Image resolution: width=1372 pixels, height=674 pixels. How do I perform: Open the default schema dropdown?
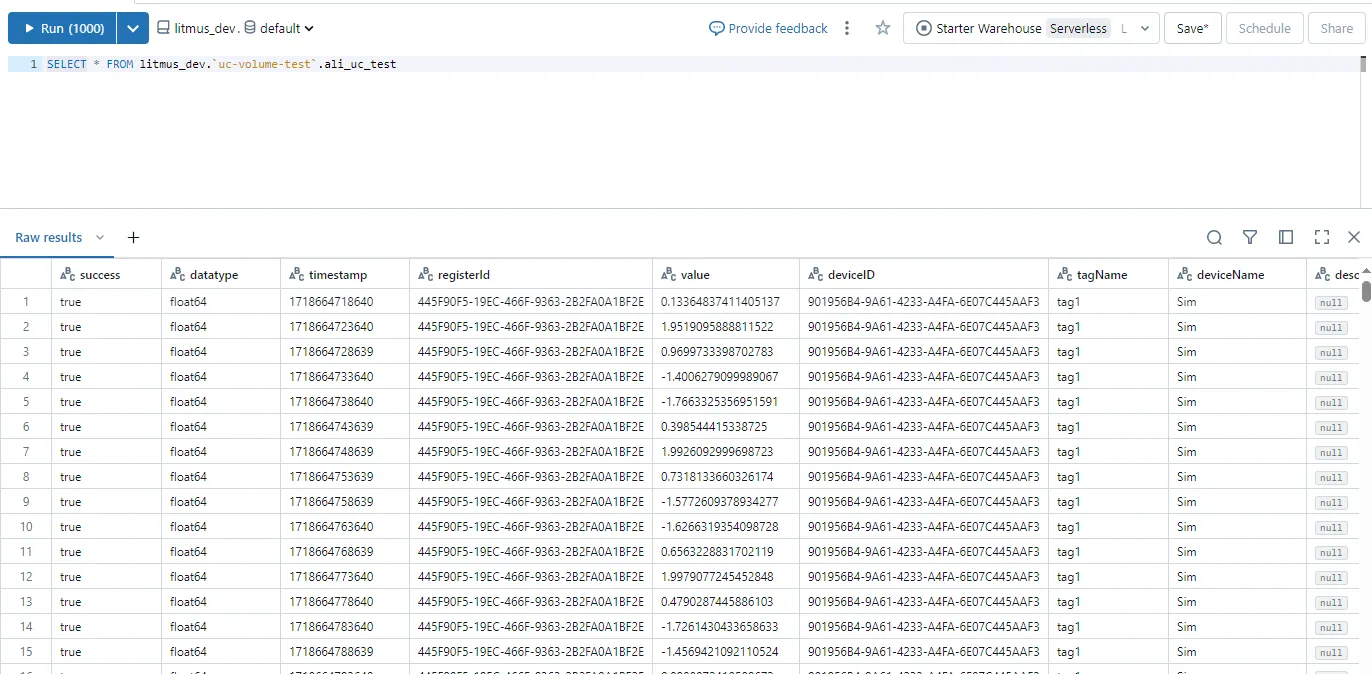pyautogui.click(x=279, y=28)
